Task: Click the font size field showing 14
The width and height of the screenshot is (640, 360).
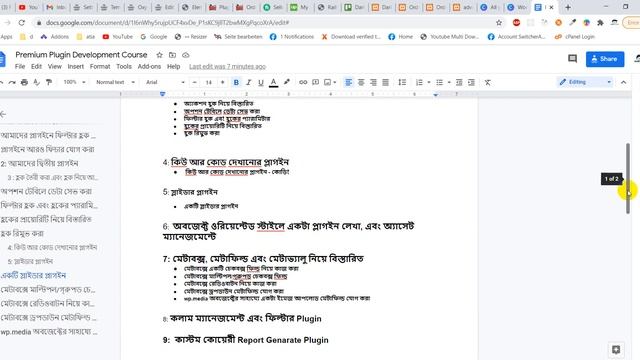Action: pos(209,82)
